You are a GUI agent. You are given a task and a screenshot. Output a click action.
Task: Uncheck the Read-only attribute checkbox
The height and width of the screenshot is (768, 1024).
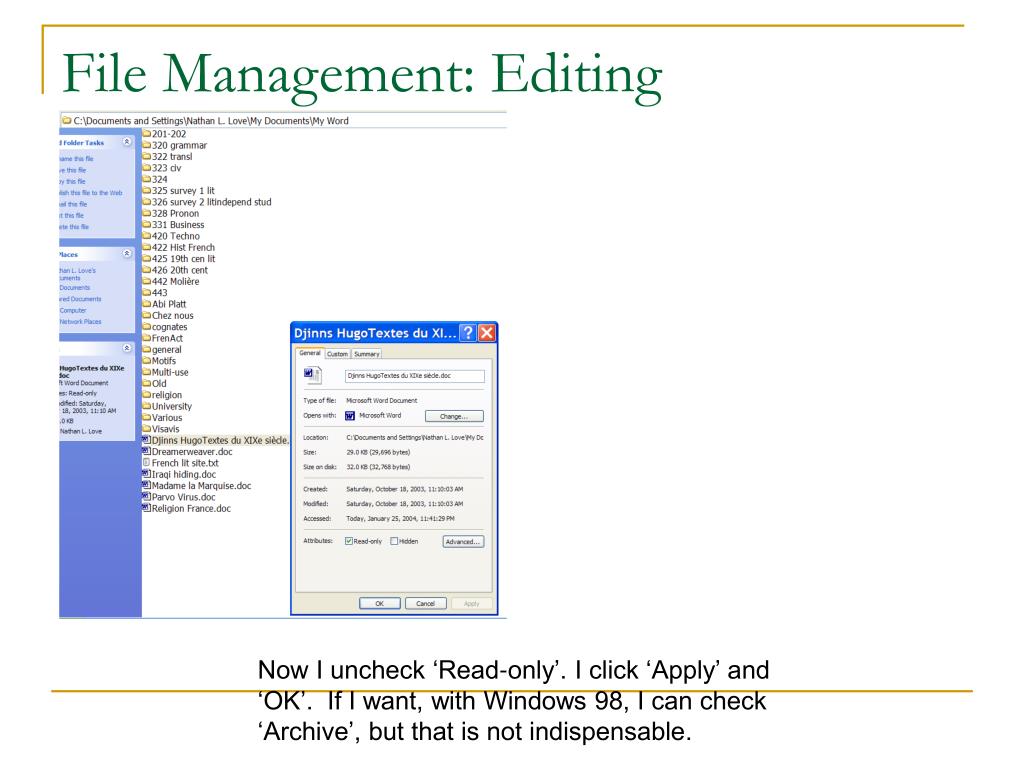pos(349,541)
